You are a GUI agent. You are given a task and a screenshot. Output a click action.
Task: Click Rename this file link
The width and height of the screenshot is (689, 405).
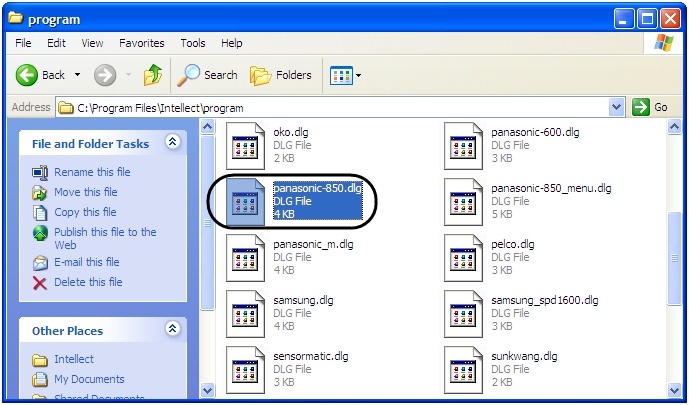92,172
